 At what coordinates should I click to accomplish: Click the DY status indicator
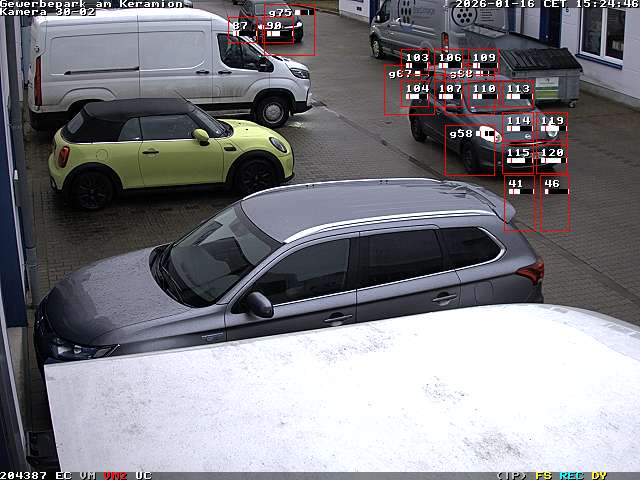click(x=599, y=475)
